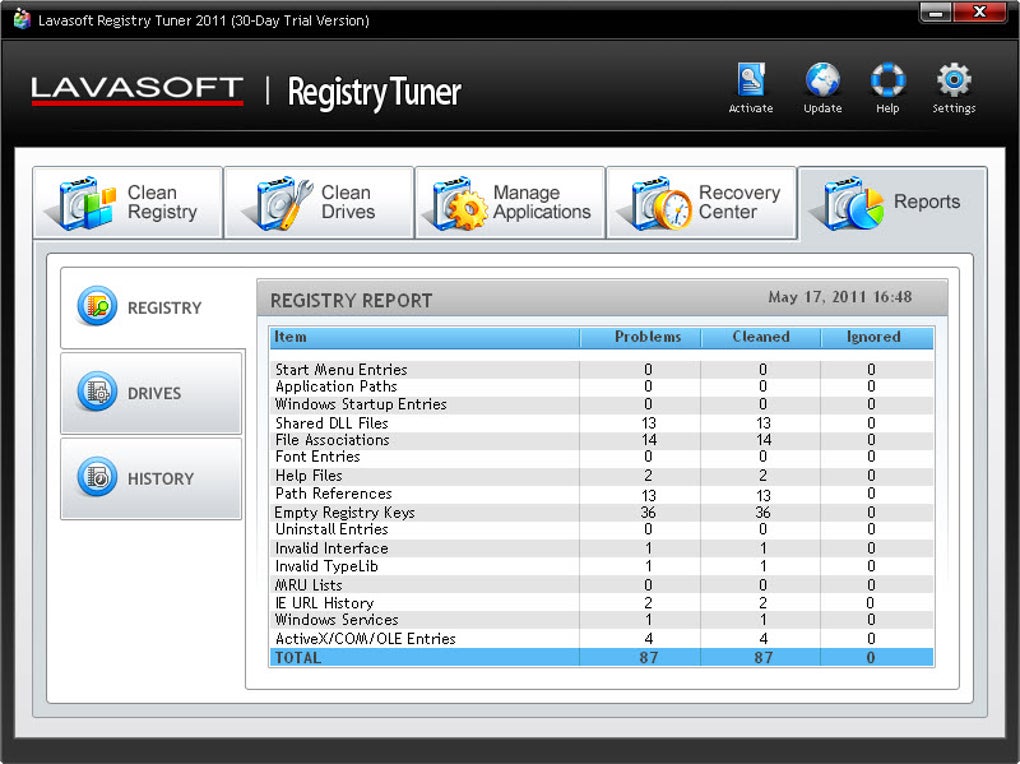Select the Help Files row

tap(602, 476)
